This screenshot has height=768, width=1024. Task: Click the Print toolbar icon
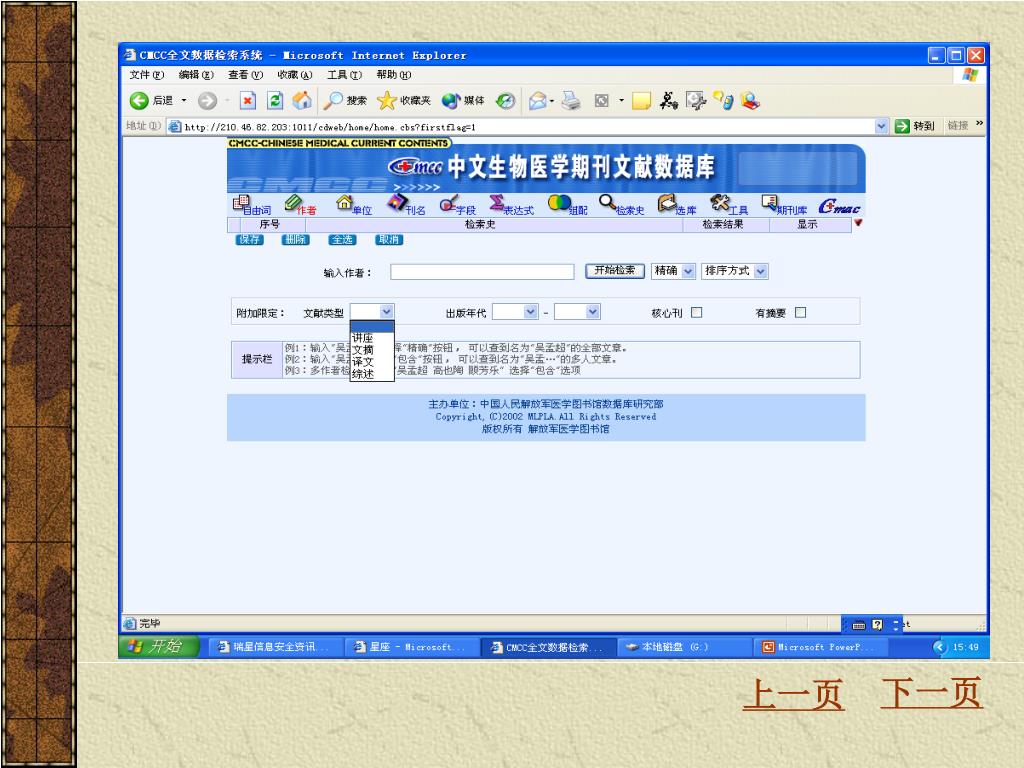571,101
